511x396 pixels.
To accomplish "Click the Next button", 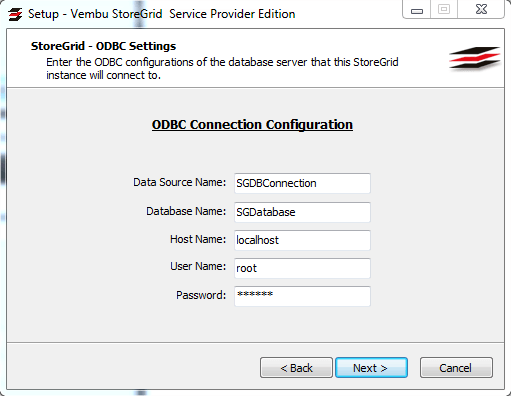I will [x=371, y=368].
